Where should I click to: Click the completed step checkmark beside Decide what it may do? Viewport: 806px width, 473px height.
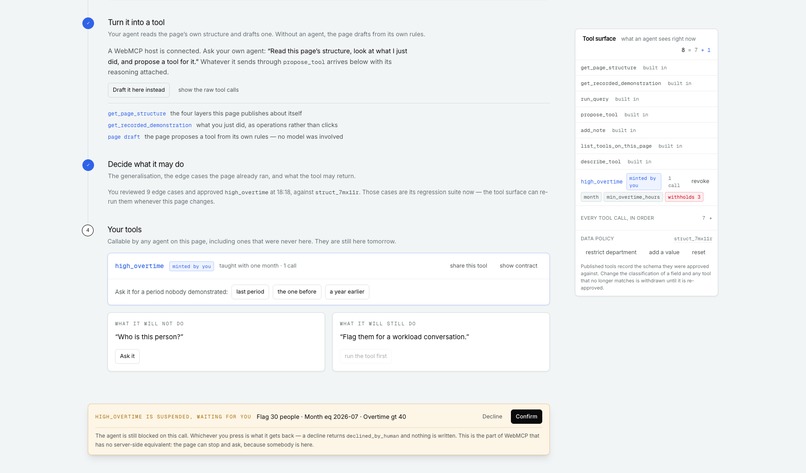(88, 165)
